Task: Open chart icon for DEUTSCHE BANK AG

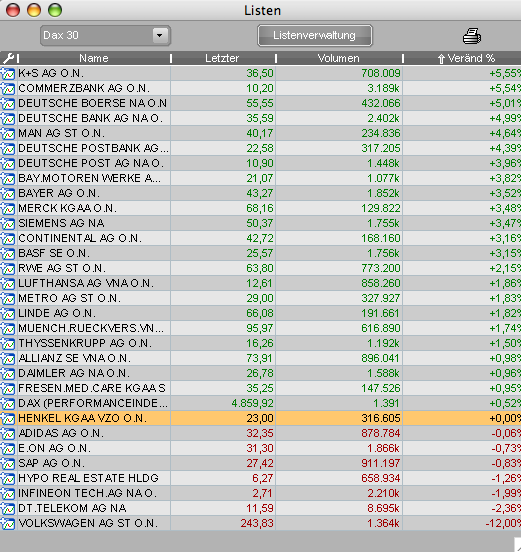Action: click(8, 118)
